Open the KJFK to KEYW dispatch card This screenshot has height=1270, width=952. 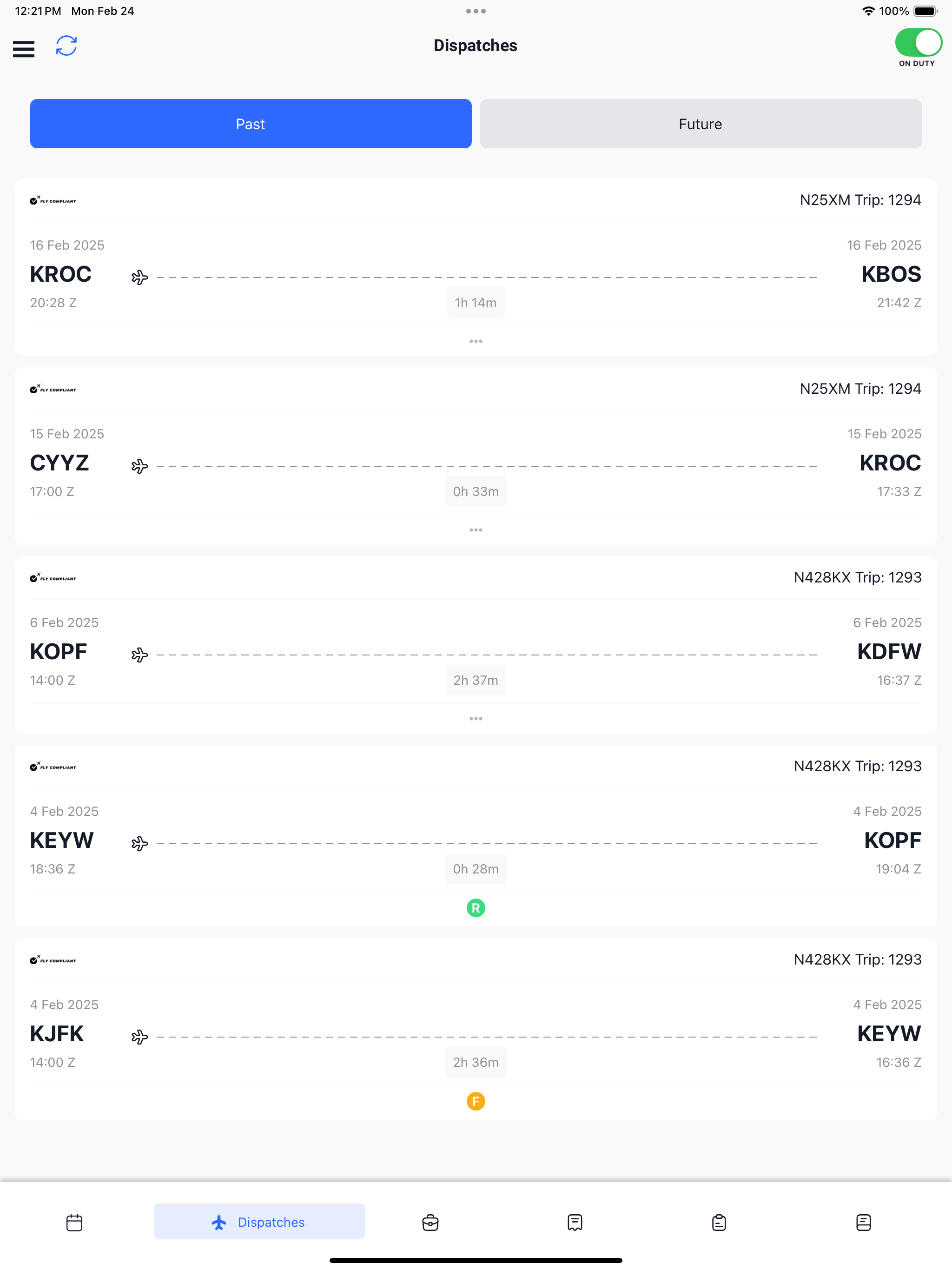476,1030
